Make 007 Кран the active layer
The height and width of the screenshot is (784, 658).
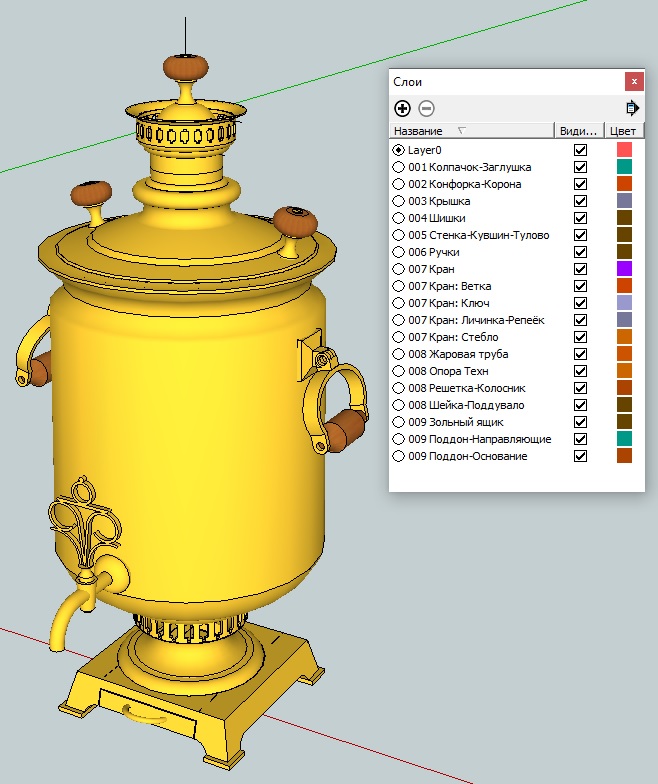click(400, 269)
